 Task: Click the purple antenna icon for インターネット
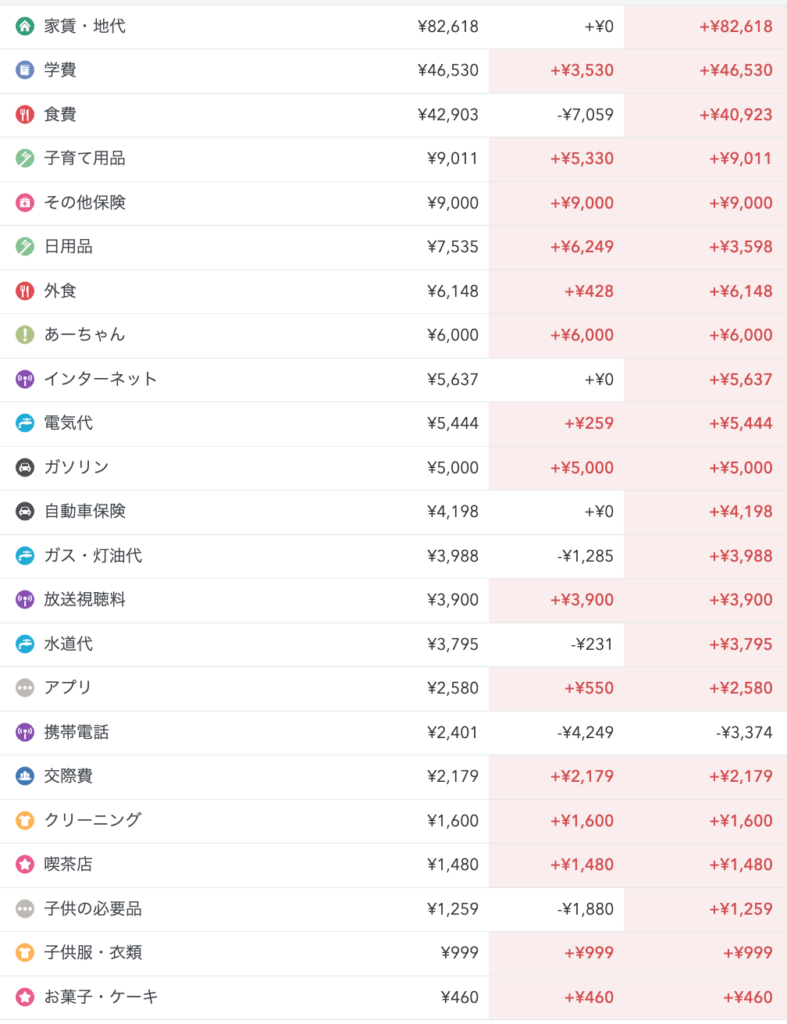pos(25,379)
